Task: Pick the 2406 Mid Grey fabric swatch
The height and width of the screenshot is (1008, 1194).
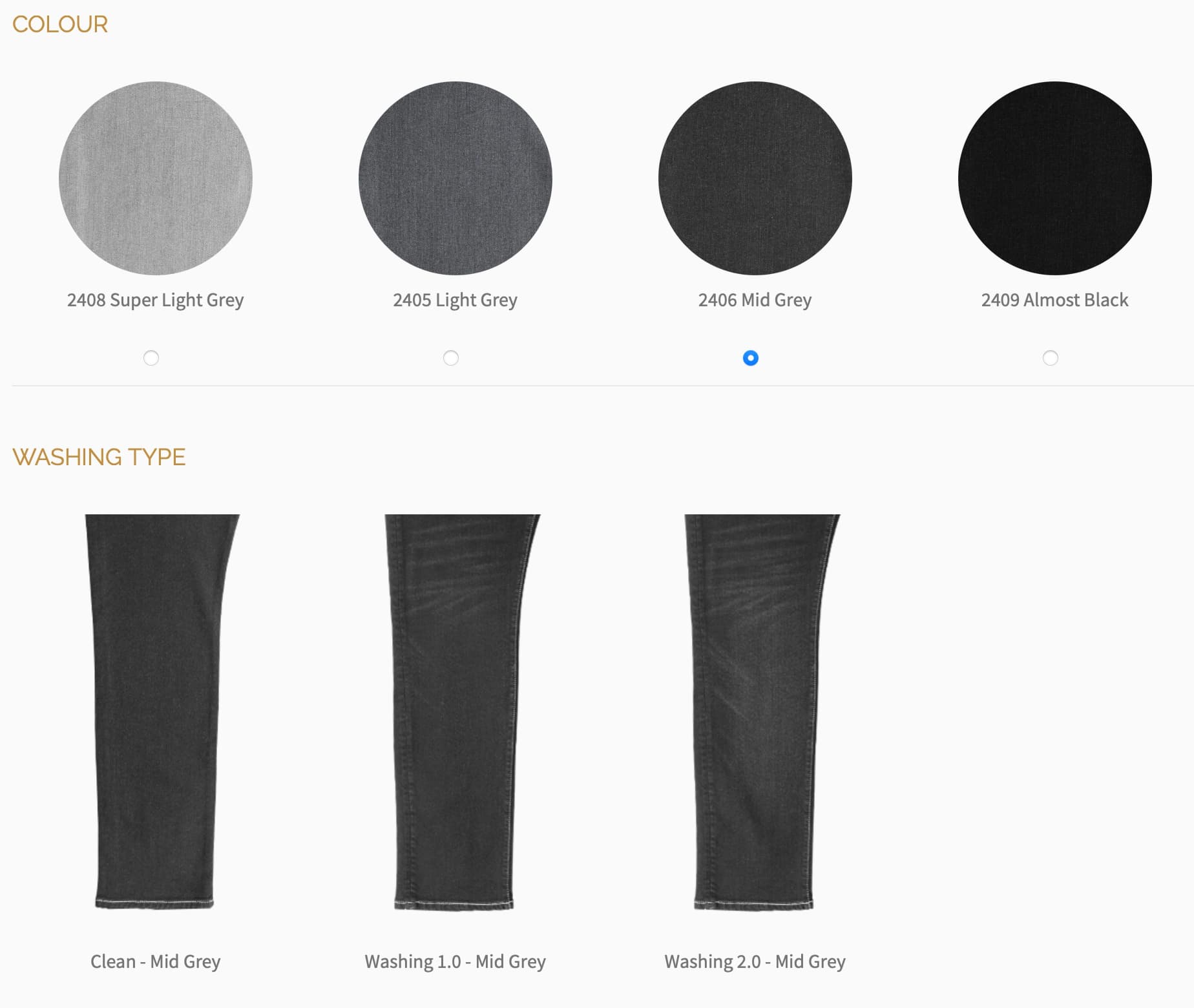Action: pos(755,178)
